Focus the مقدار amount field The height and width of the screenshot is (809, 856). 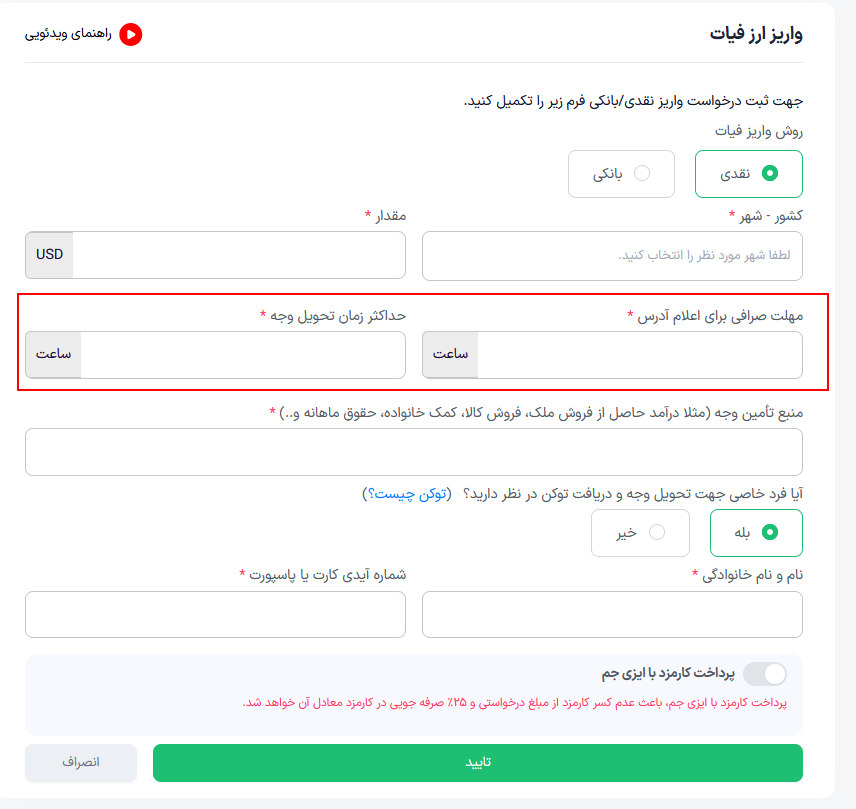[x=239, y=255]
